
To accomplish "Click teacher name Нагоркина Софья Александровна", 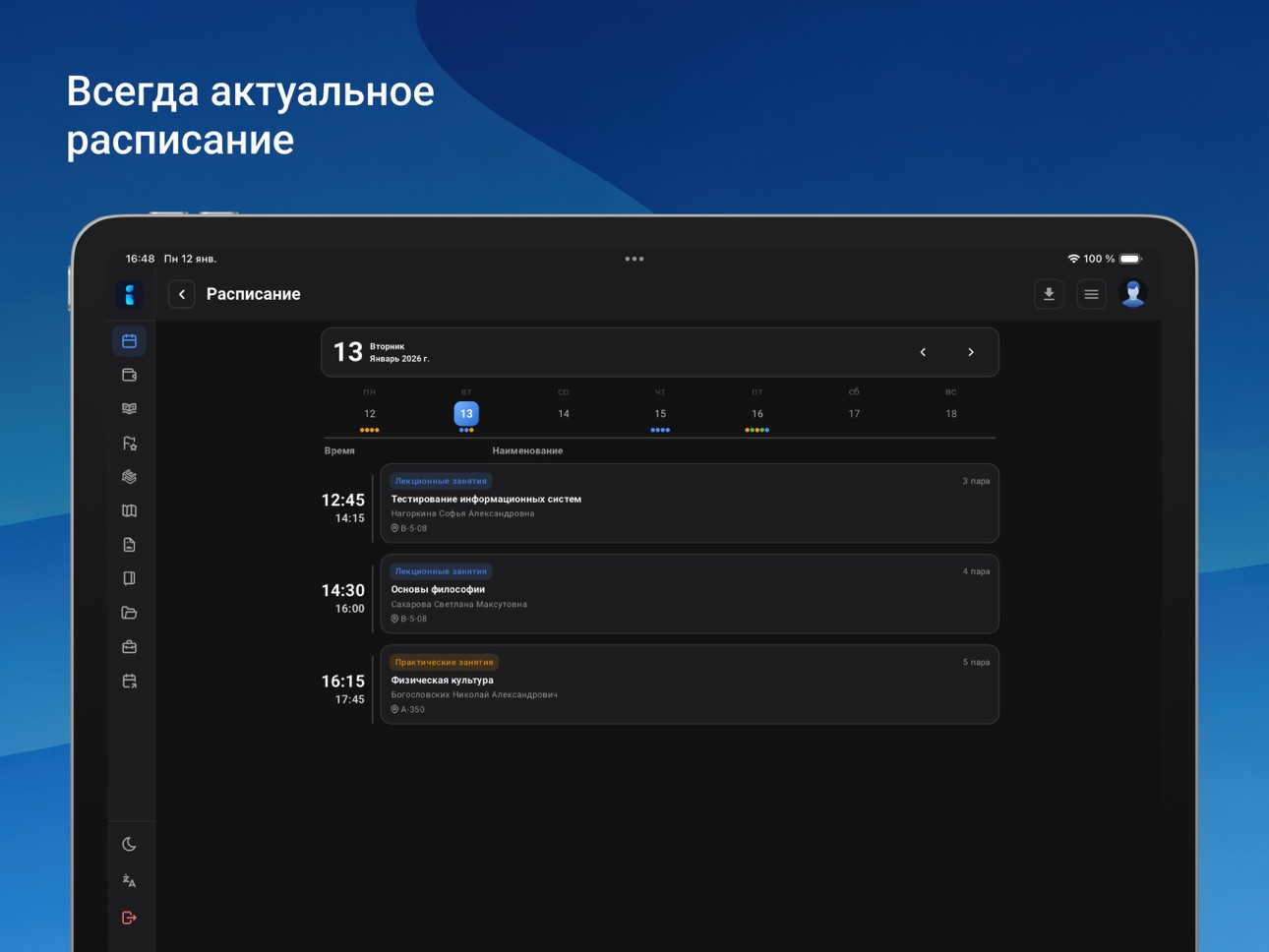I will pyautogui.click(x=462, y=513).
